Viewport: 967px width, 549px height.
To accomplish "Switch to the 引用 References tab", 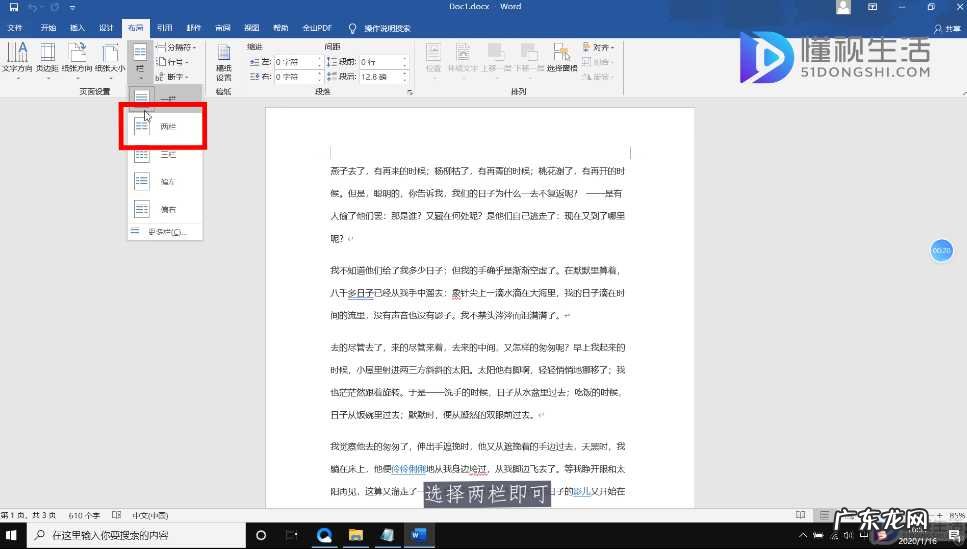I will point(165,28).
